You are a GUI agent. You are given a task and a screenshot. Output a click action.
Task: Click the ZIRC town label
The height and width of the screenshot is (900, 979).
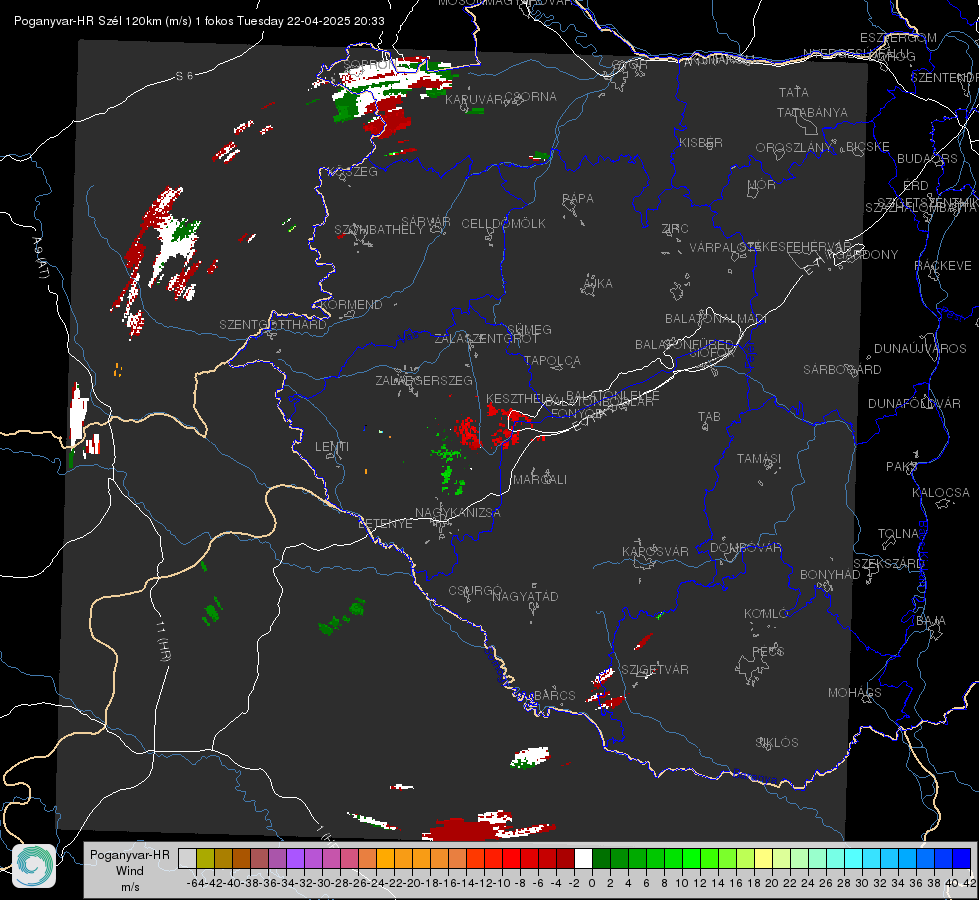point(675,229)
